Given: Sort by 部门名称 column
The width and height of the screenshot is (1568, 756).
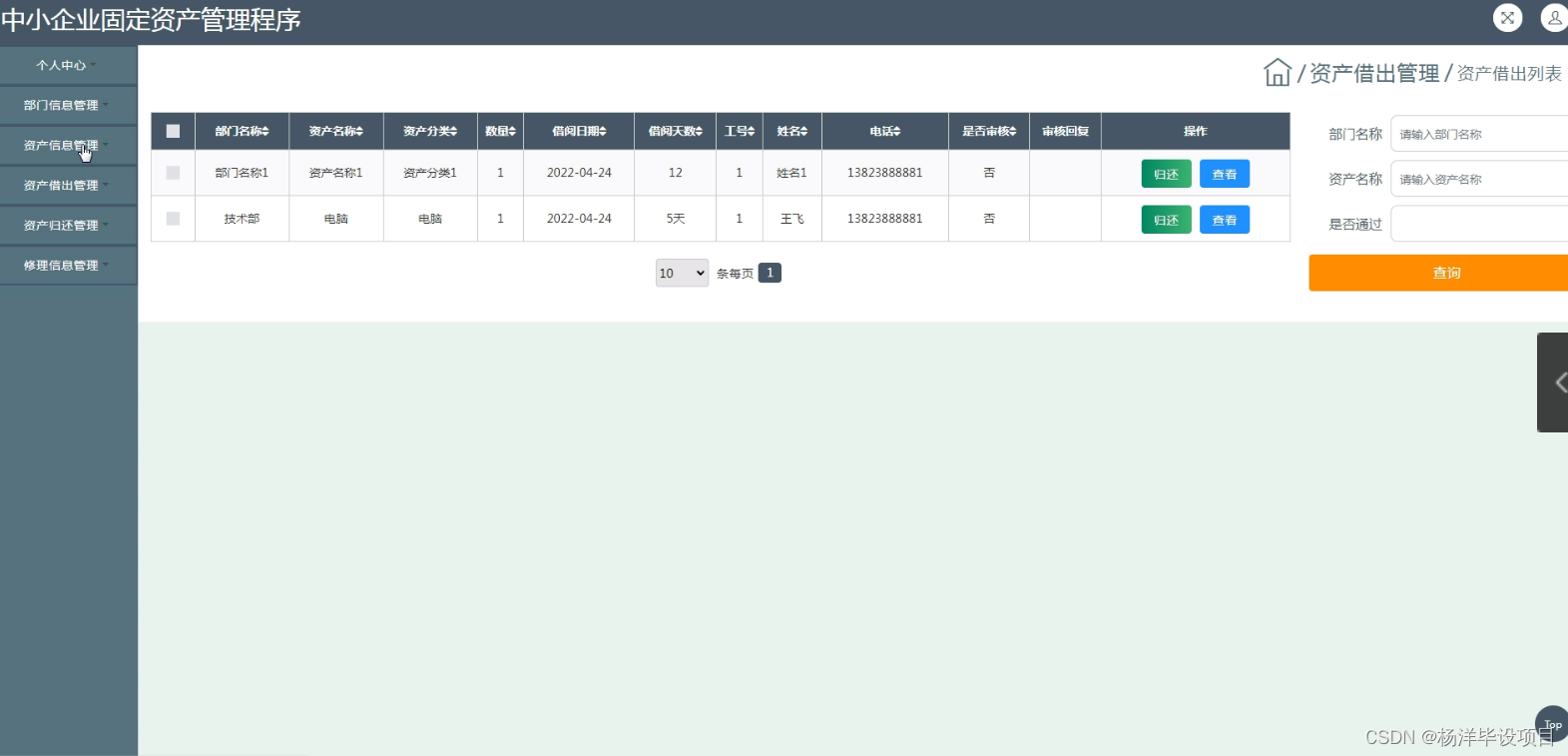Looking at the screenshot, I should click(x=242, y=131).
